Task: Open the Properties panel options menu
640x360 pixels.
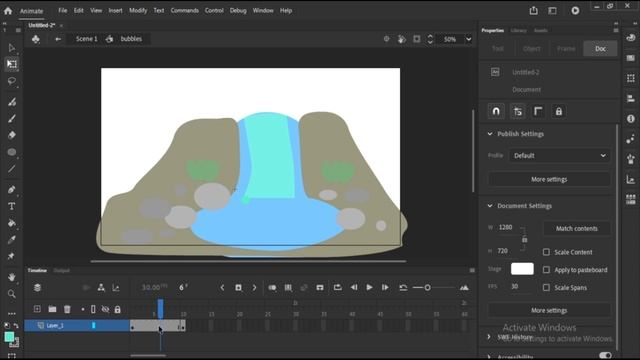Action: pyautogui.click(x=616, y=30)
